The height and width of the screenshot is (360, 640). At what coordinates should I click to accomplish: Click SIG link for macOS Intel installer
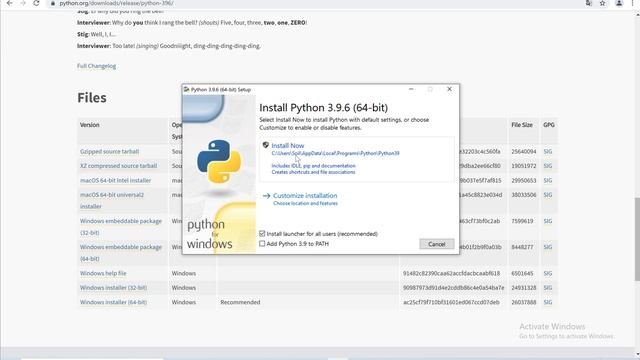pos(548,180)
